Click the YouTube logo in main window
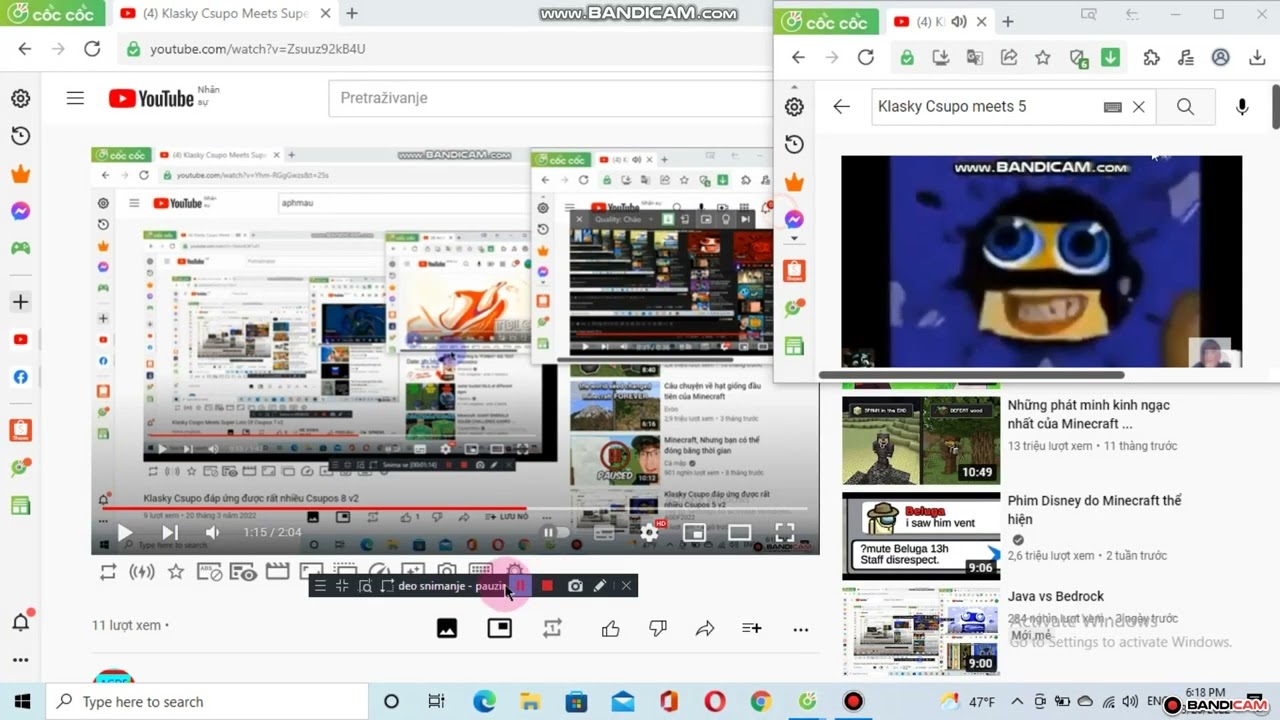 coord(151,98)
